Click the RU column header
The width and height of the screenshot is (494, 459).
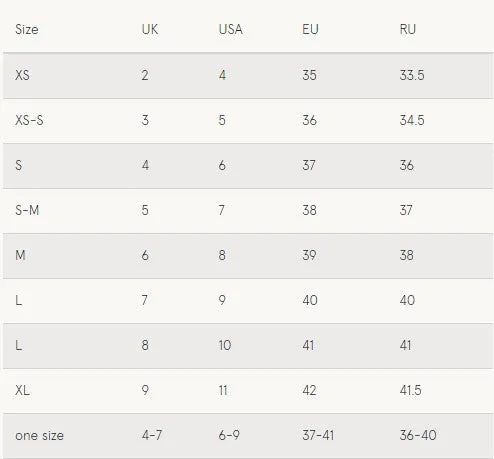pos(408,29)
